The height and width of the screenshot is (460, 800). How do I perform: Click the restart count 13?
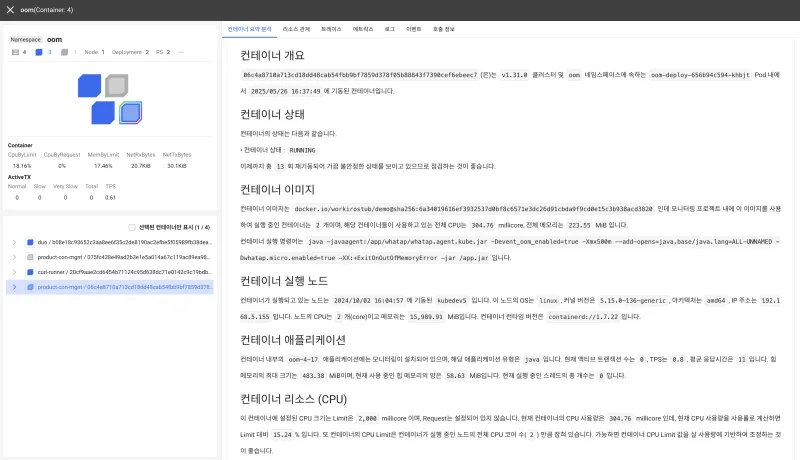pyautogui.click(x=280, y=166)
